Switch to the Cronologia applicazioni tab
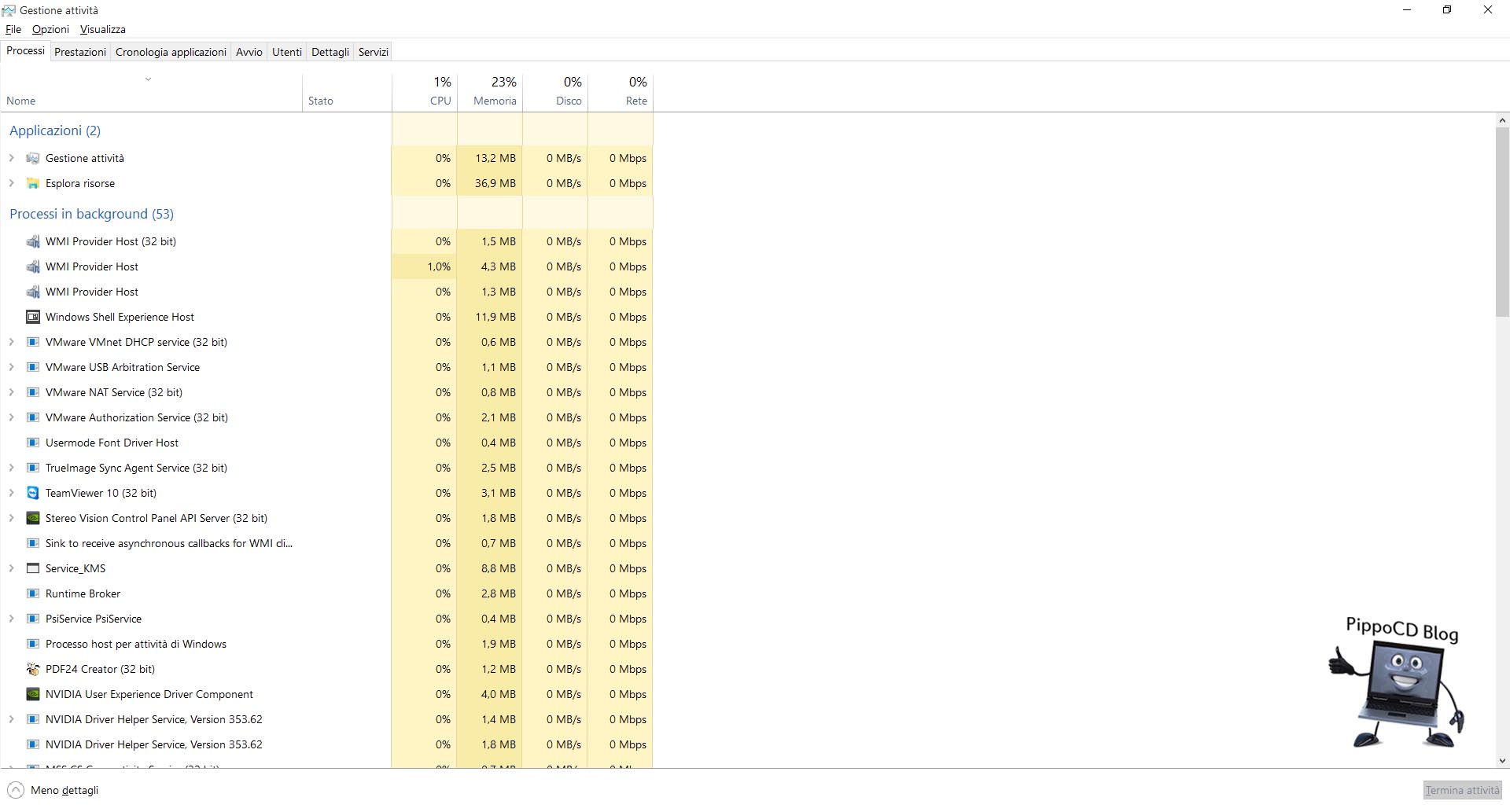 [171, 52]
